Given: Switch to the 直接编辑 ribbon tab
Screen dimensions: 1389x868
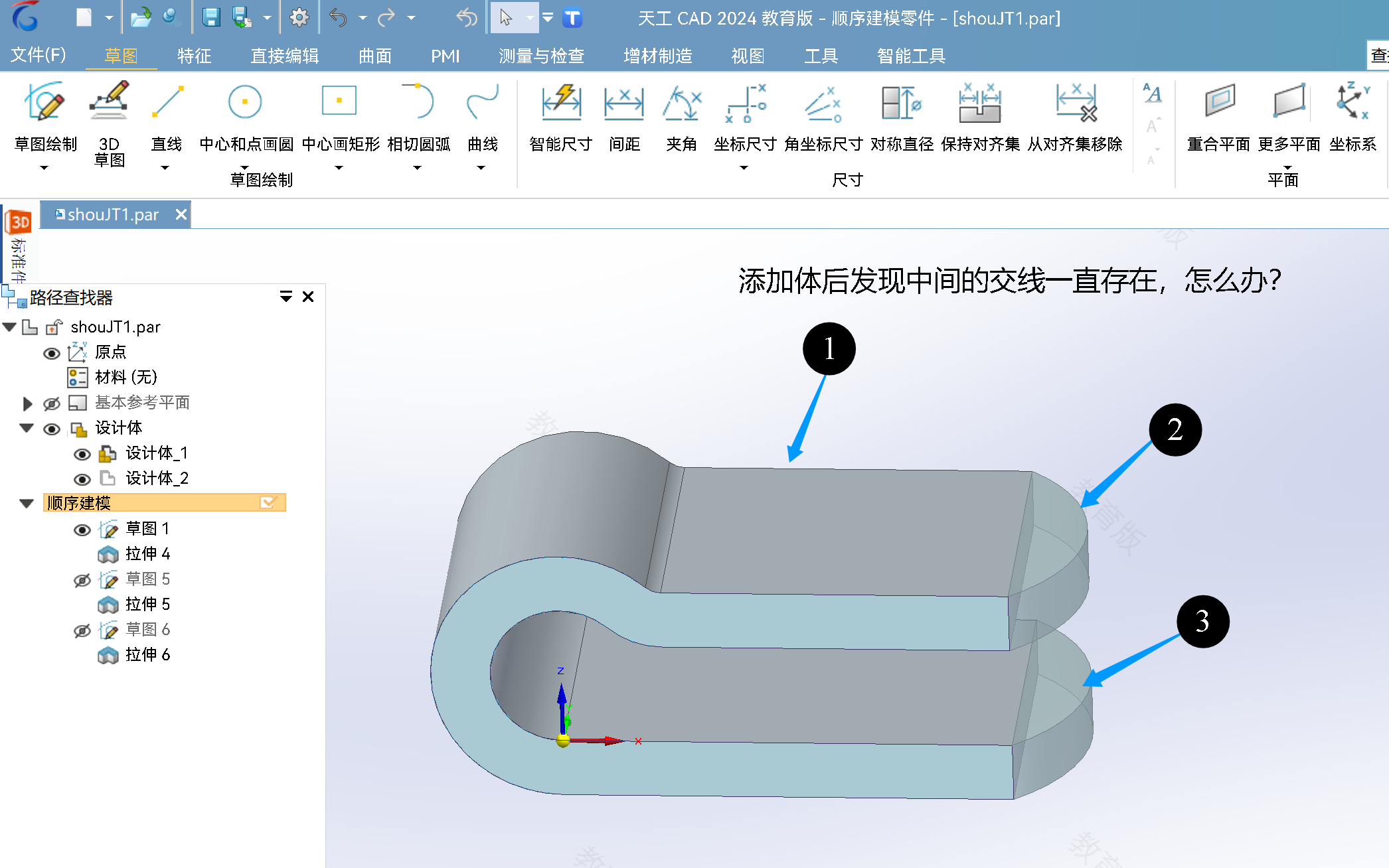Looking at the screenshot, I should 285,56.
